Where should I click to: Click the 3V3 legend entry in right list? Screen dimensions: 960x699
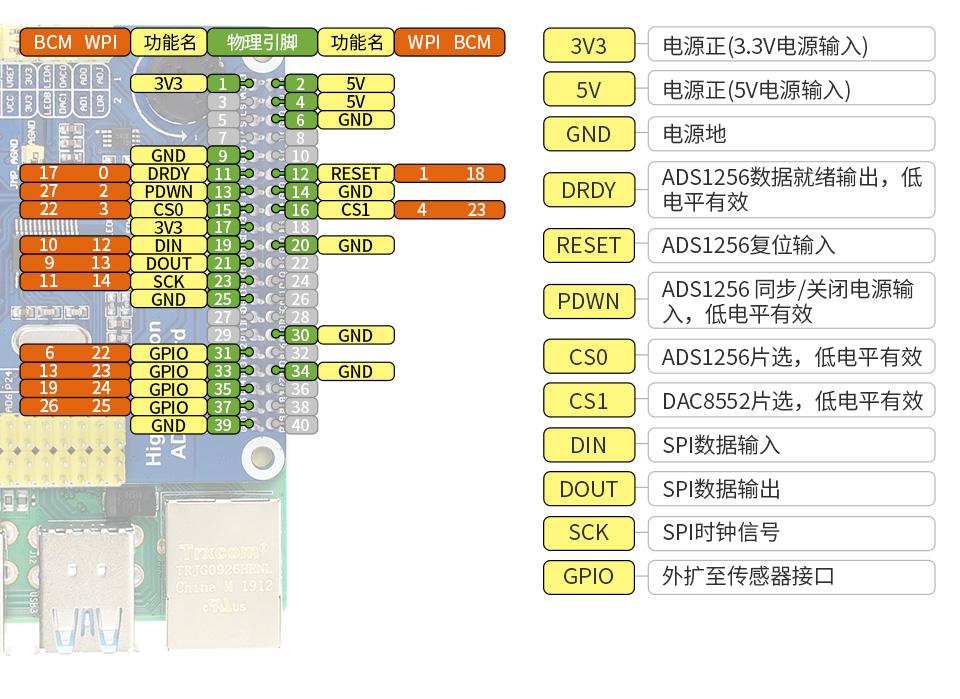point(588,45)
